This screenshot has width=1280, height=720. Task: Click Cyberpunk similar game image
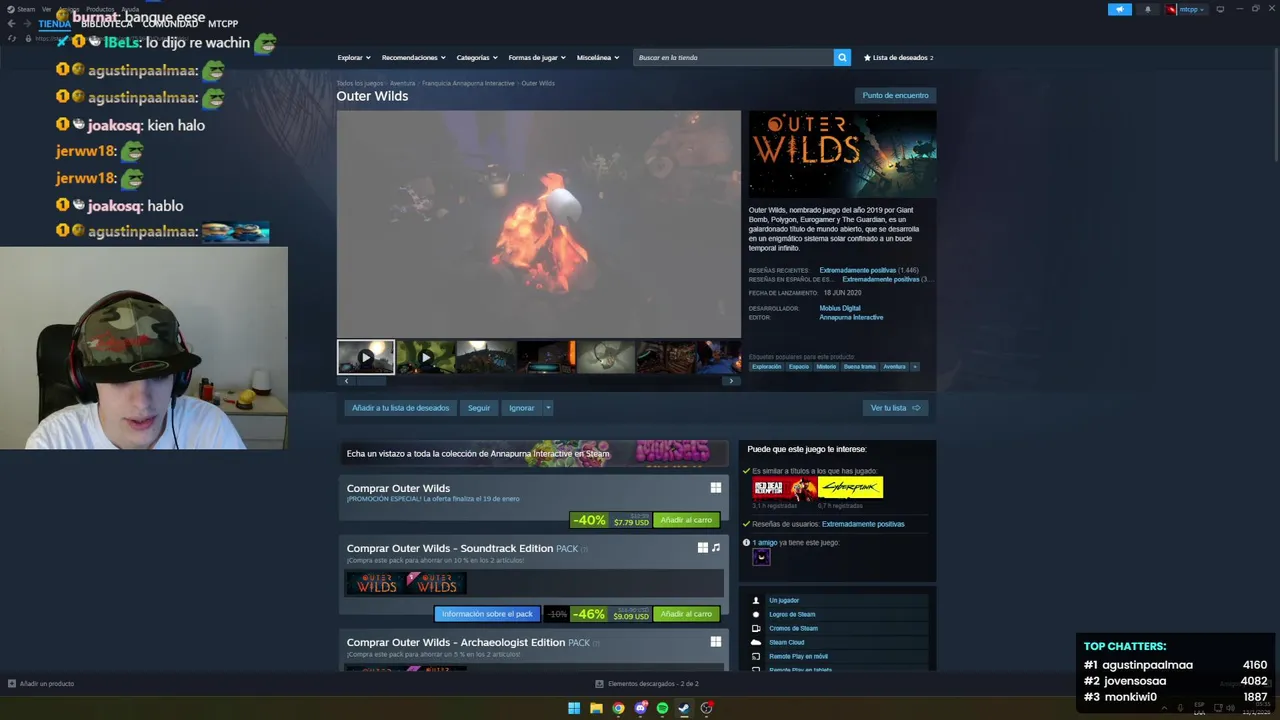click(850, 488)
